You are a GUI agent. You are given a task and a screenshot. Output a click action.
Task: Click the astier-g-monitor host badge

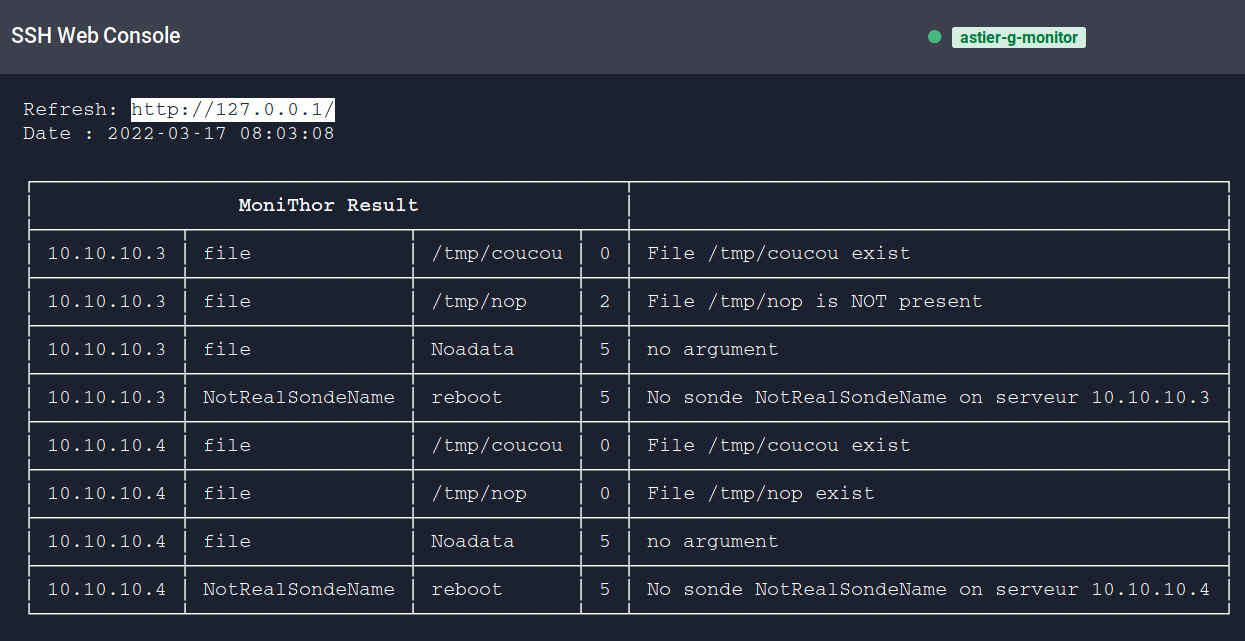1018,37
